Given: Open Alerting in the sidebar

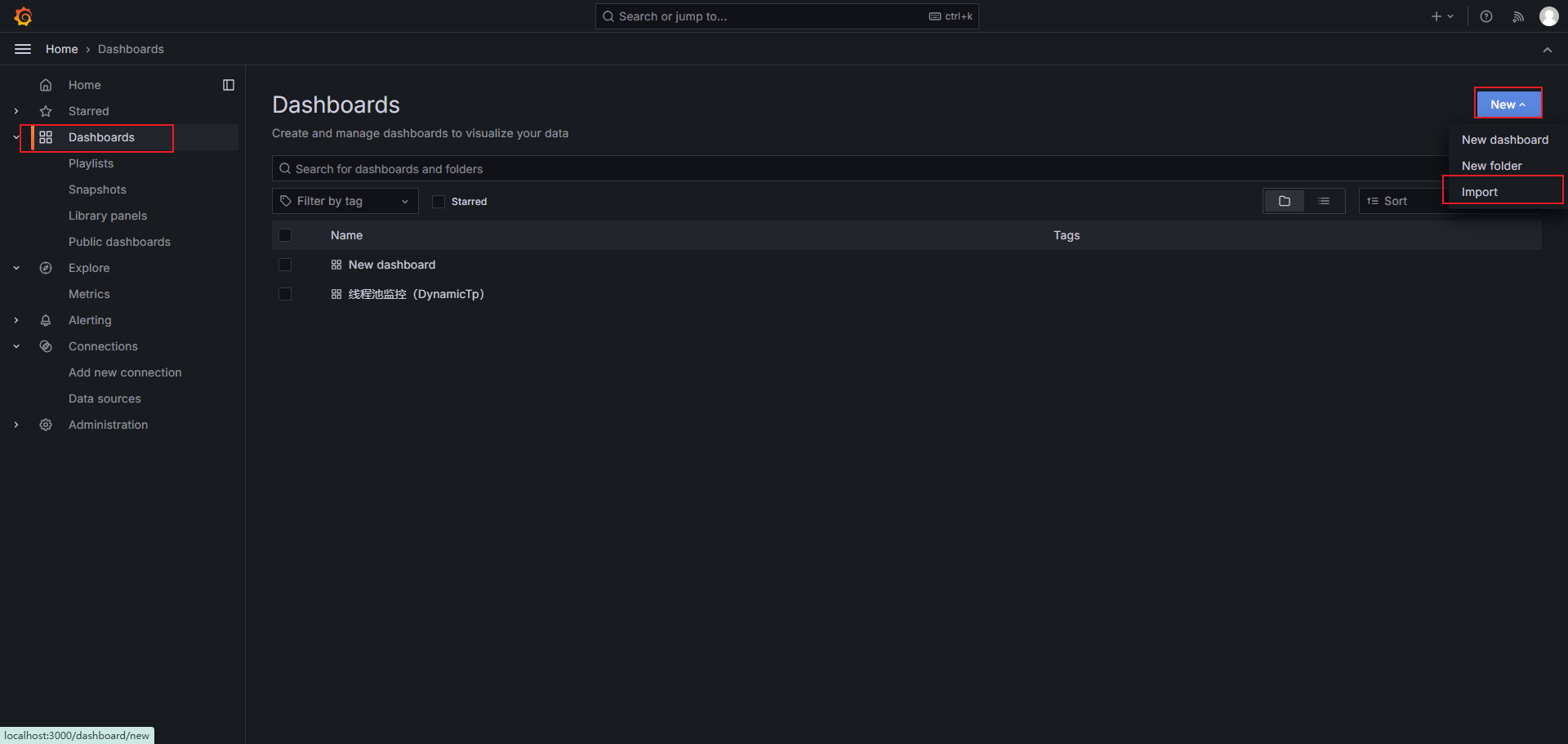Looking at the screenshot, I should [x=90, y=320].
